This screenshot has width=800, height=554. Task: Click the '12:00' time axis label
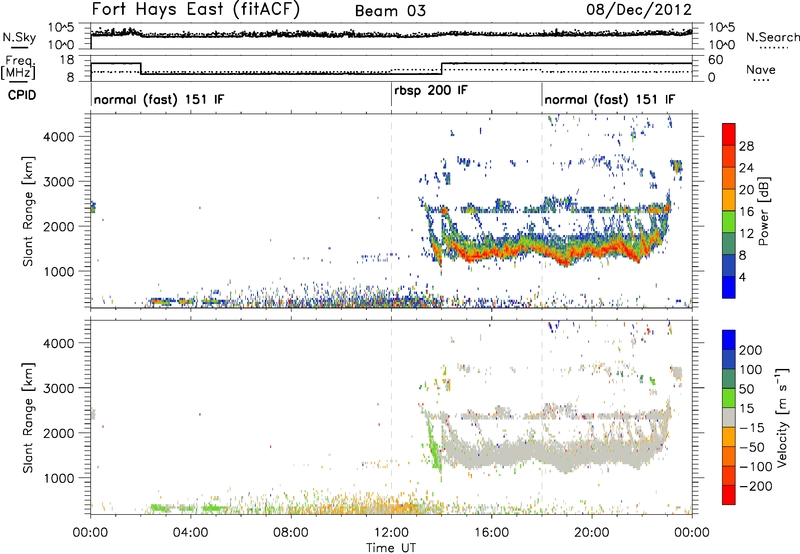click(391, 533)
